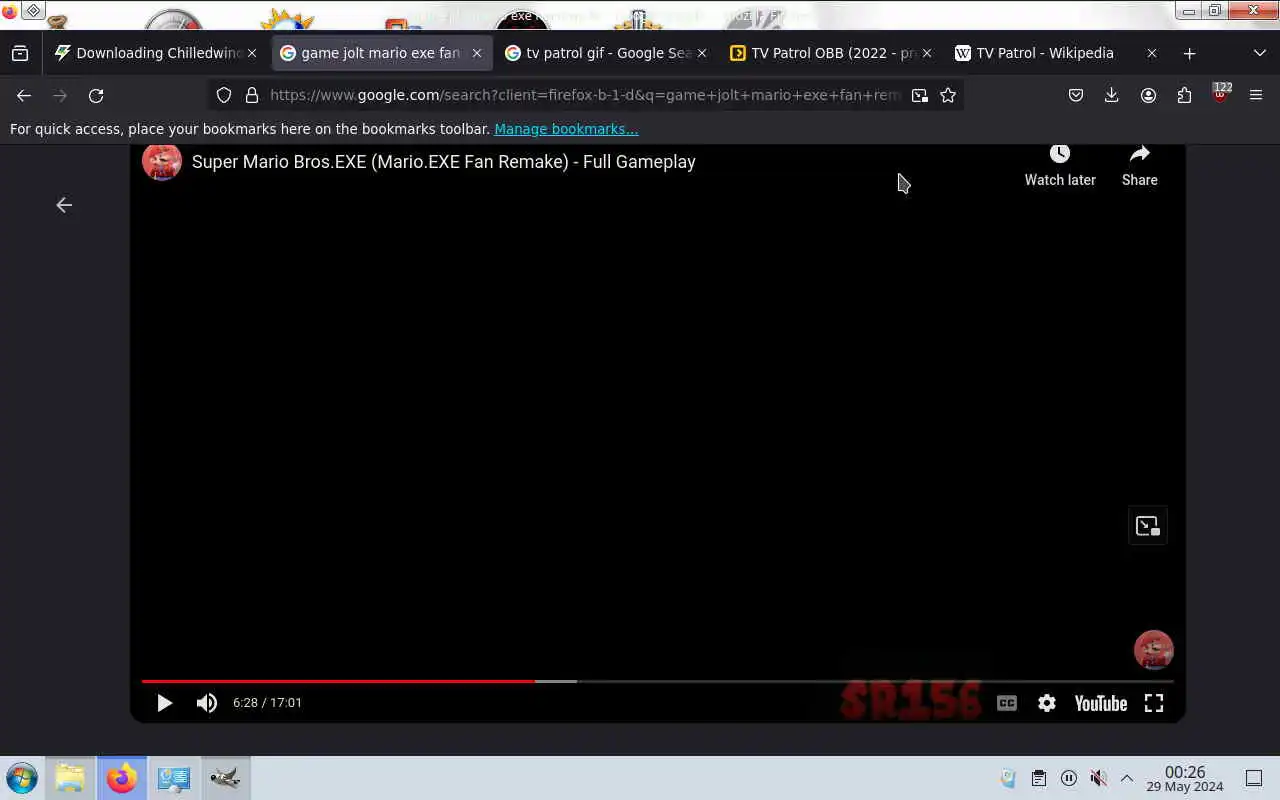1280x800 pixels.
Task: Pop out video with picture-in-picture button
Action: pos(1148,526)
